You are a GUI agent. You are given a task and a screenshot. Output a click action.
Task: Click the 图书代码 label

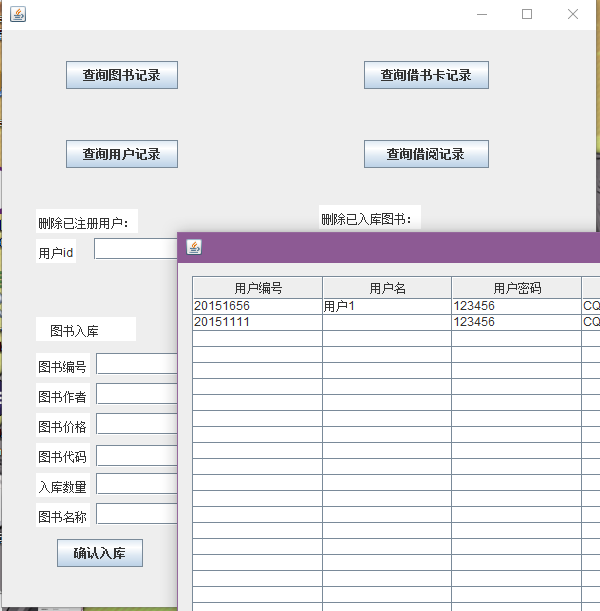(63, 457)
